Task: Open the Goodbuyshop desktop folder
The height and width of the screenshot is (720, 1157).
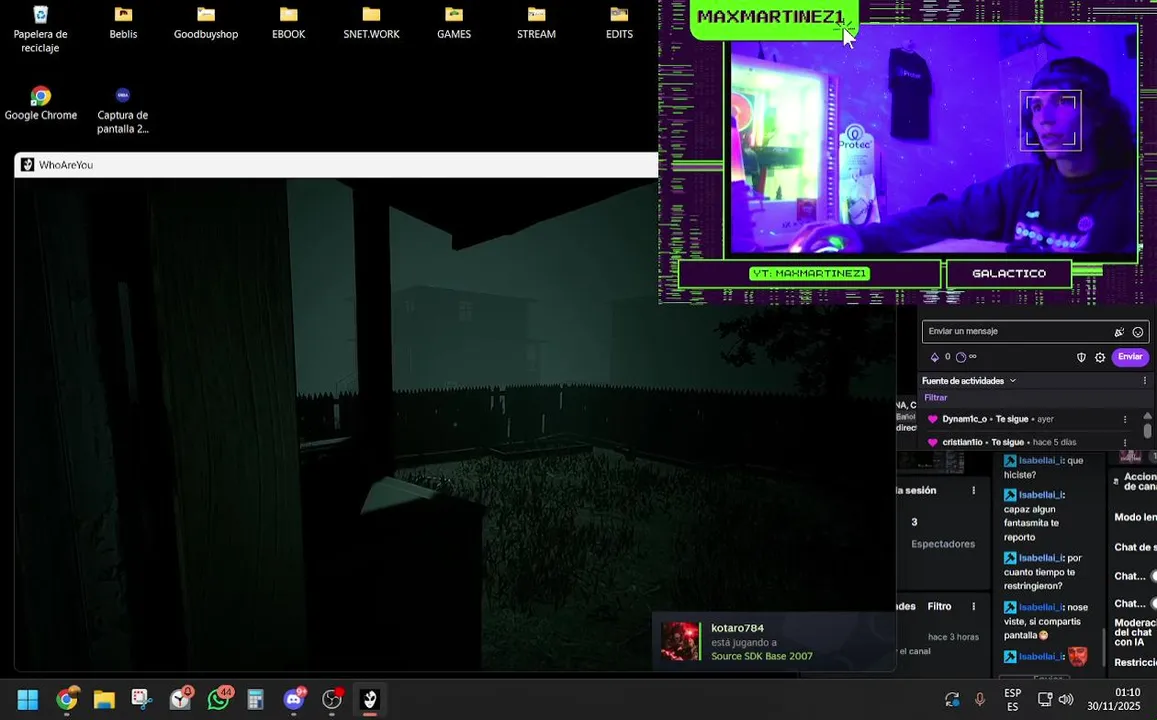Action: pyautogui.click(x=206, y=23)
